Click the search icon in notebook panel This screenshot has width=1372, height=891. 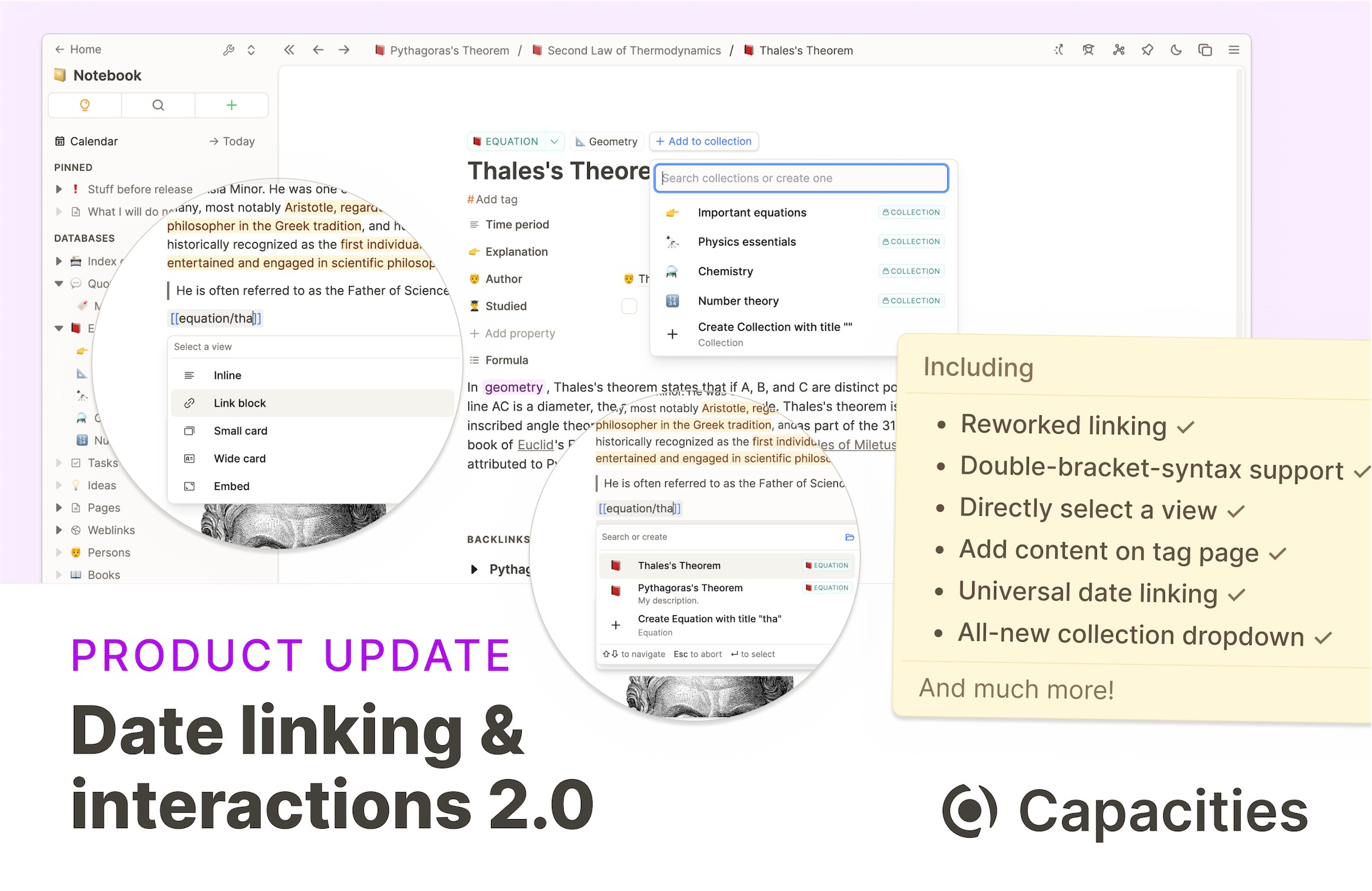tap(157, 103)
